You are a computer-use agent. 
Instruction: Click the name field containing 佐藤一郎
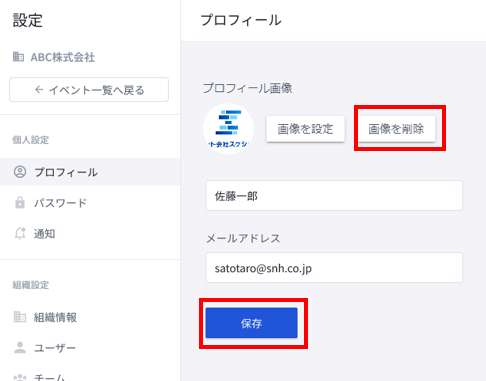pos(334,196)
